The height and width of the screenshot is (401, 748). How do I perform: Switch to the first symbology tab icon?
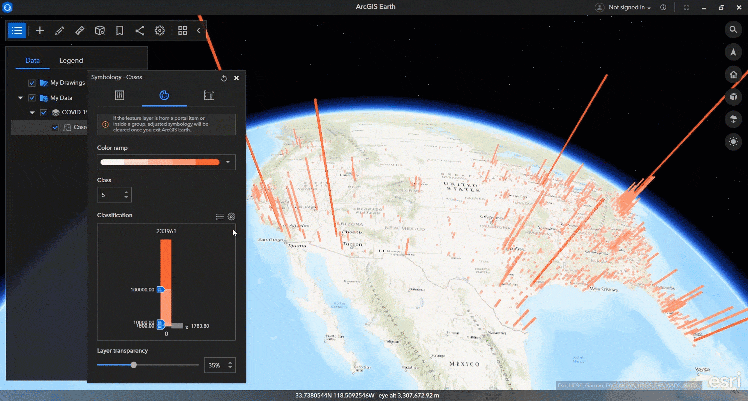(119, 95)
